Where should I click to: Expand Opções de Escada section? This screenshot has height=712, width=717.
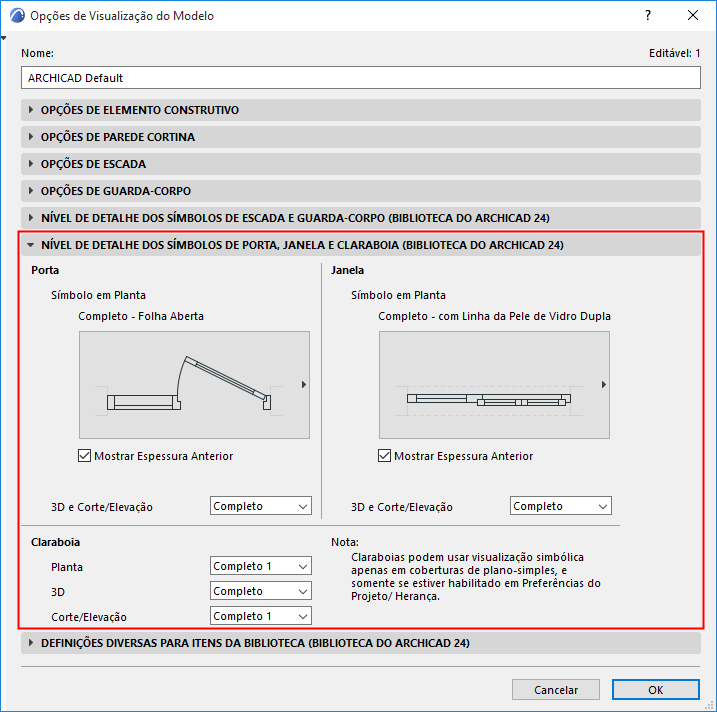361,164
